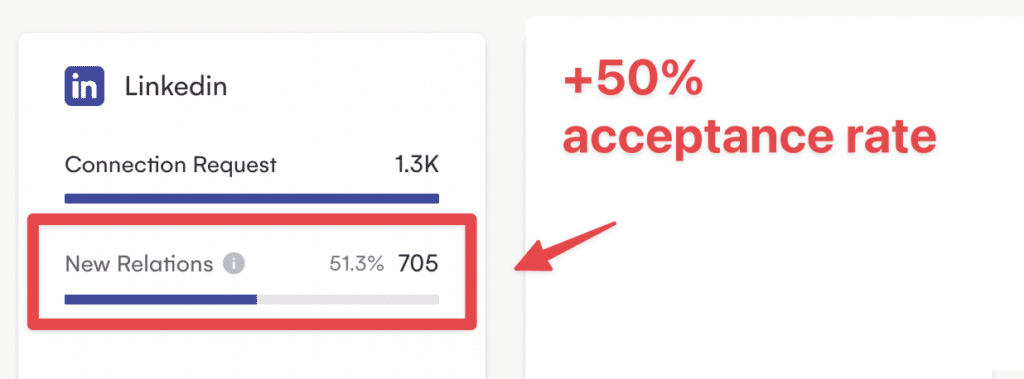Image resolution: width=1024 pixels, height=379 pixels.
Task: Click the 705 new relations count
Action: [418, 264]
